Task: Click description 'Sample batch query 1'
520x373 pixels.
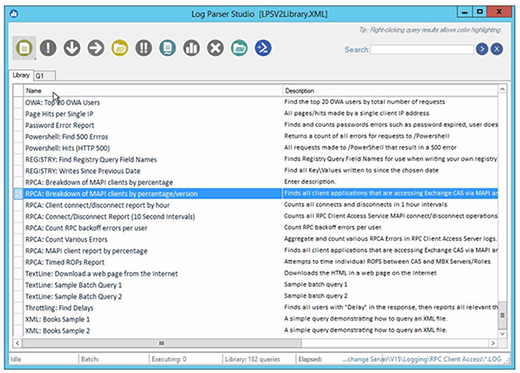Action: click(x=316, y=284)
